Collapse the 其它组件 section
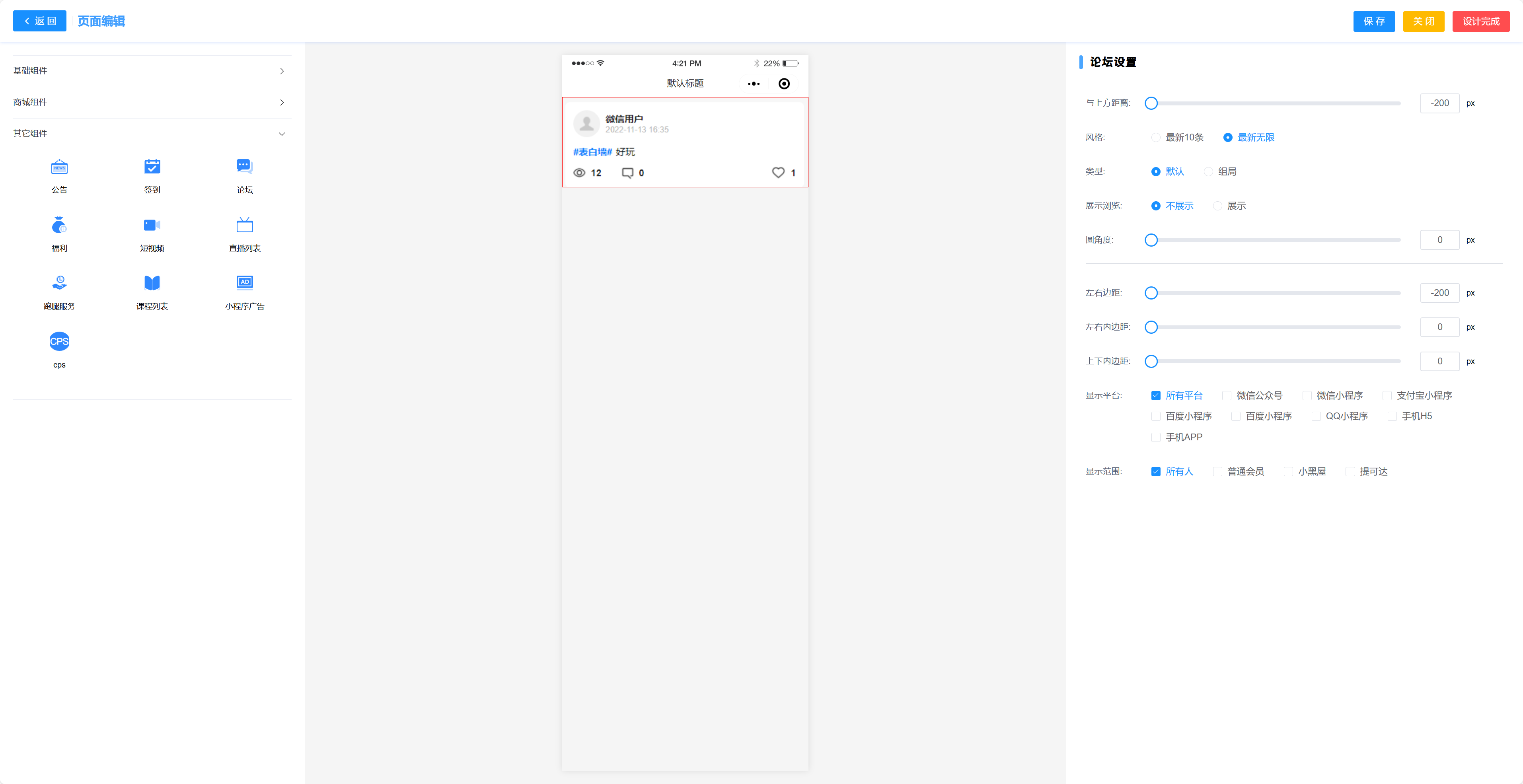 pyautogui.click(x=281, y=134)
